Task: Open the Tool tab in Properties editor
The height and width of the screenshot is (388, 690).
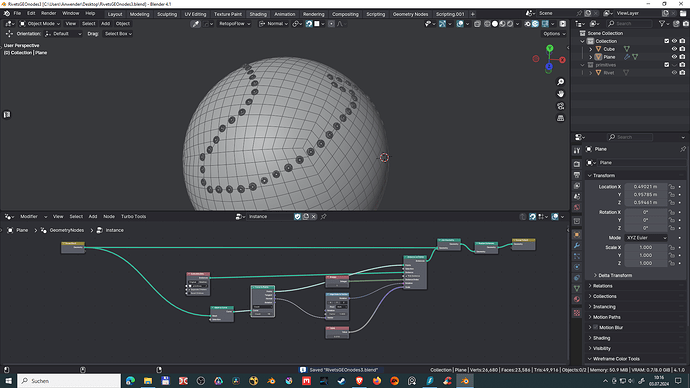Action: point(577,150)
